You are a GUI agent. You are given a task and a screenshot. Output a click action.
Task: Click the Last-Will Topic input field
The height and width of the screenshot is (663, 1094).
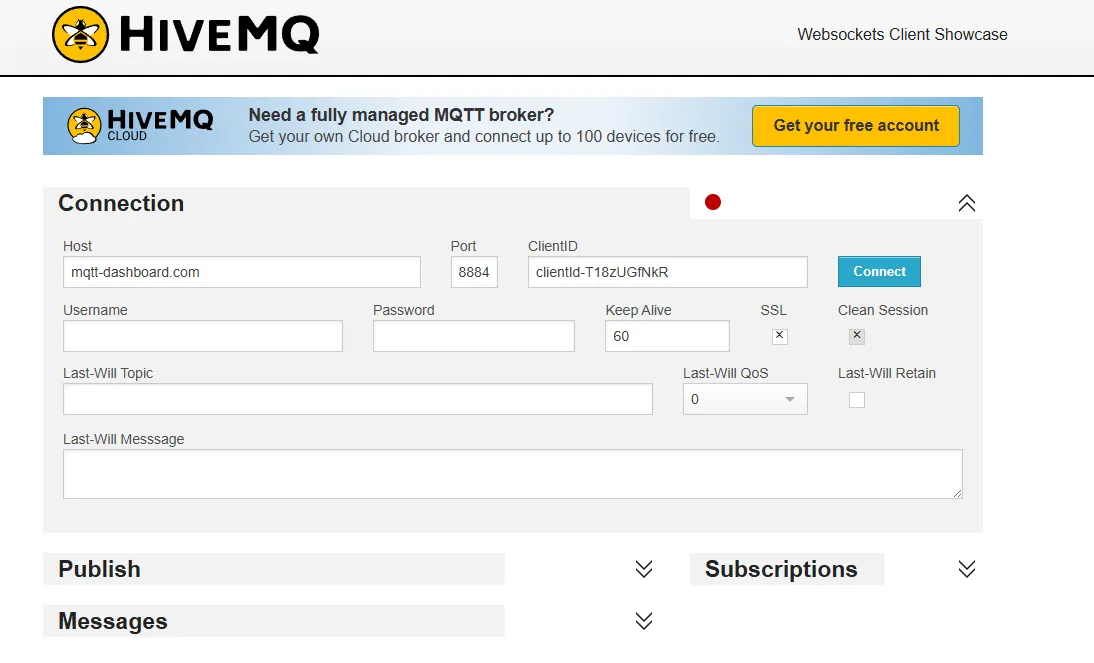[x=358, y=399]
